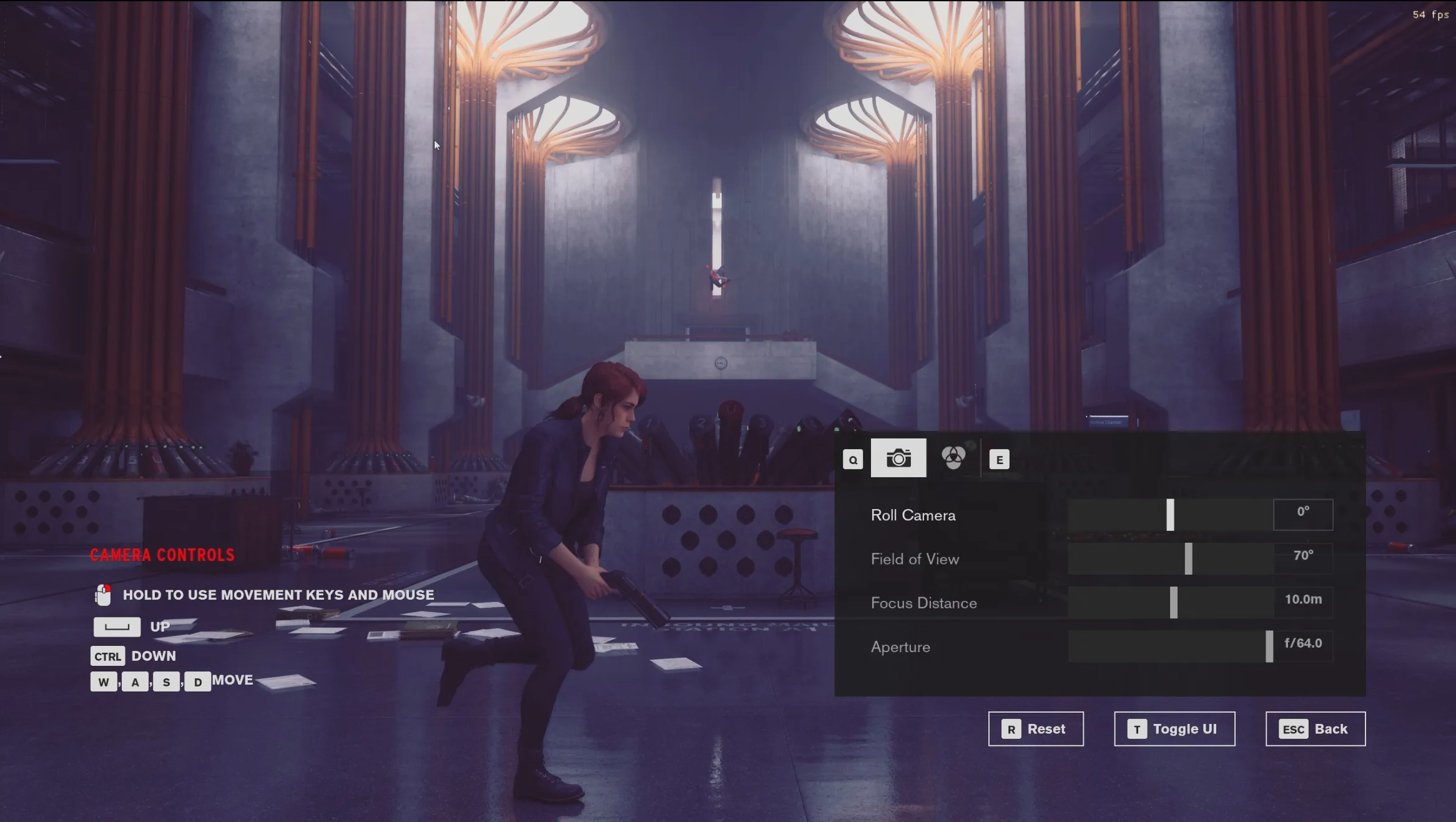Select the Aperture setting label

(x=900, y=647)
